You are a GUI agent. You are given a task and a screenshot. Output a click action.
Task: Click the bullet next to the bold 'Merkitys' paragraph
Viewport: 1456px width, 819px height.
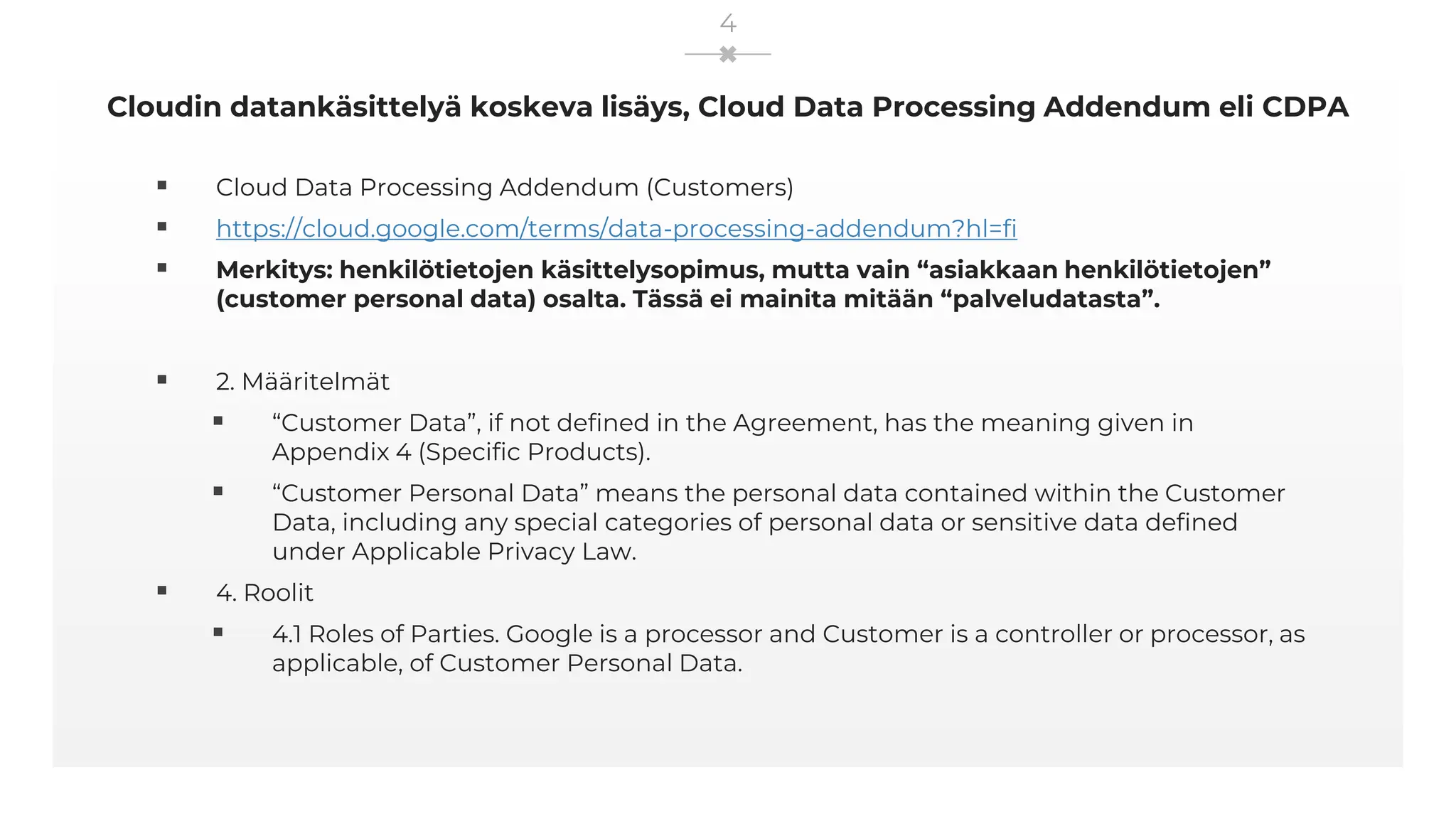coord(162,269)
